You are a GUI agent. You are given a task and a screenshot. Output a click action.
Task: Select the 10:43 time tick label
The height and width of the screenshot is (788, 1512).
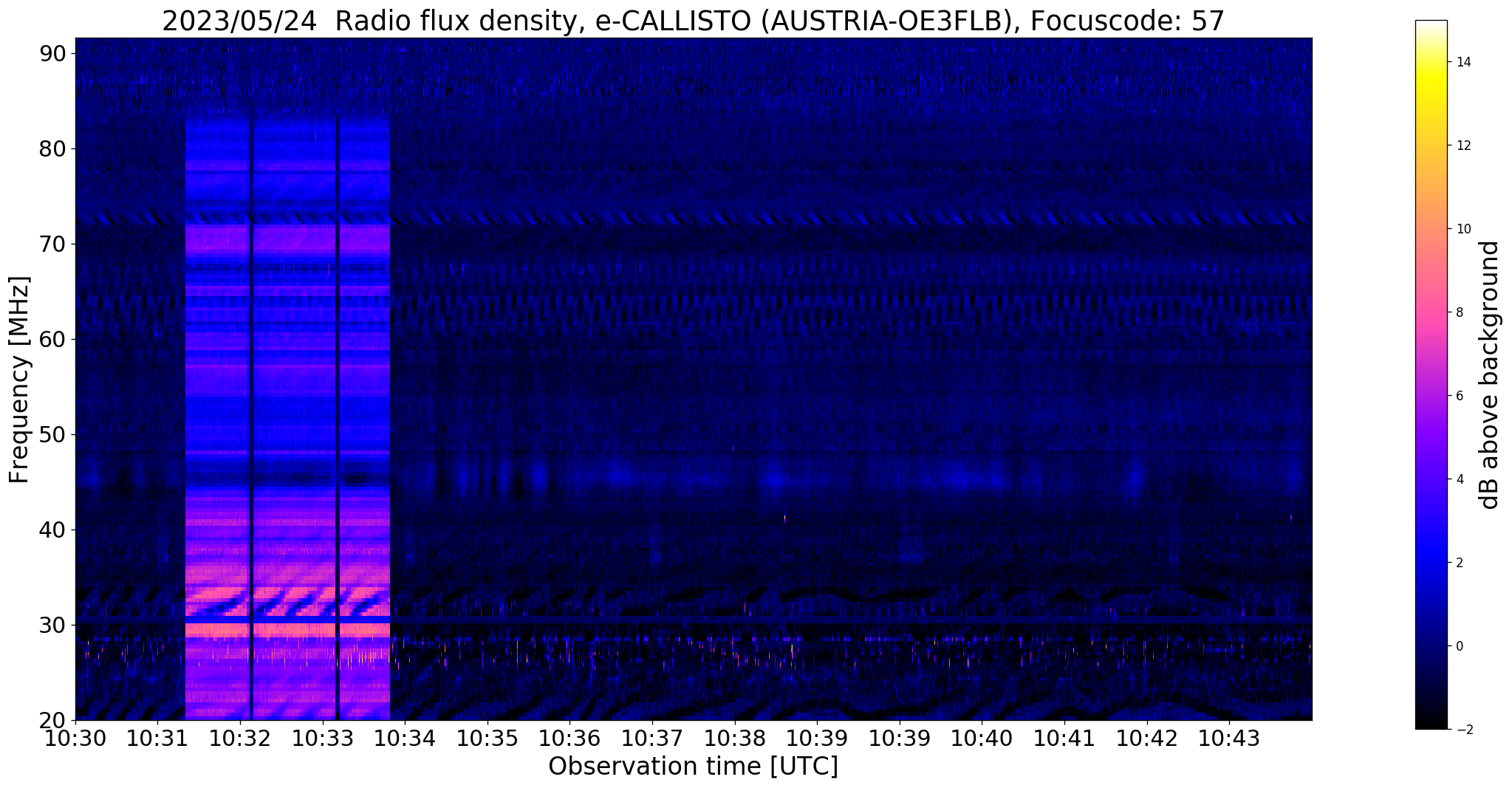click(x=1229, y=738)
